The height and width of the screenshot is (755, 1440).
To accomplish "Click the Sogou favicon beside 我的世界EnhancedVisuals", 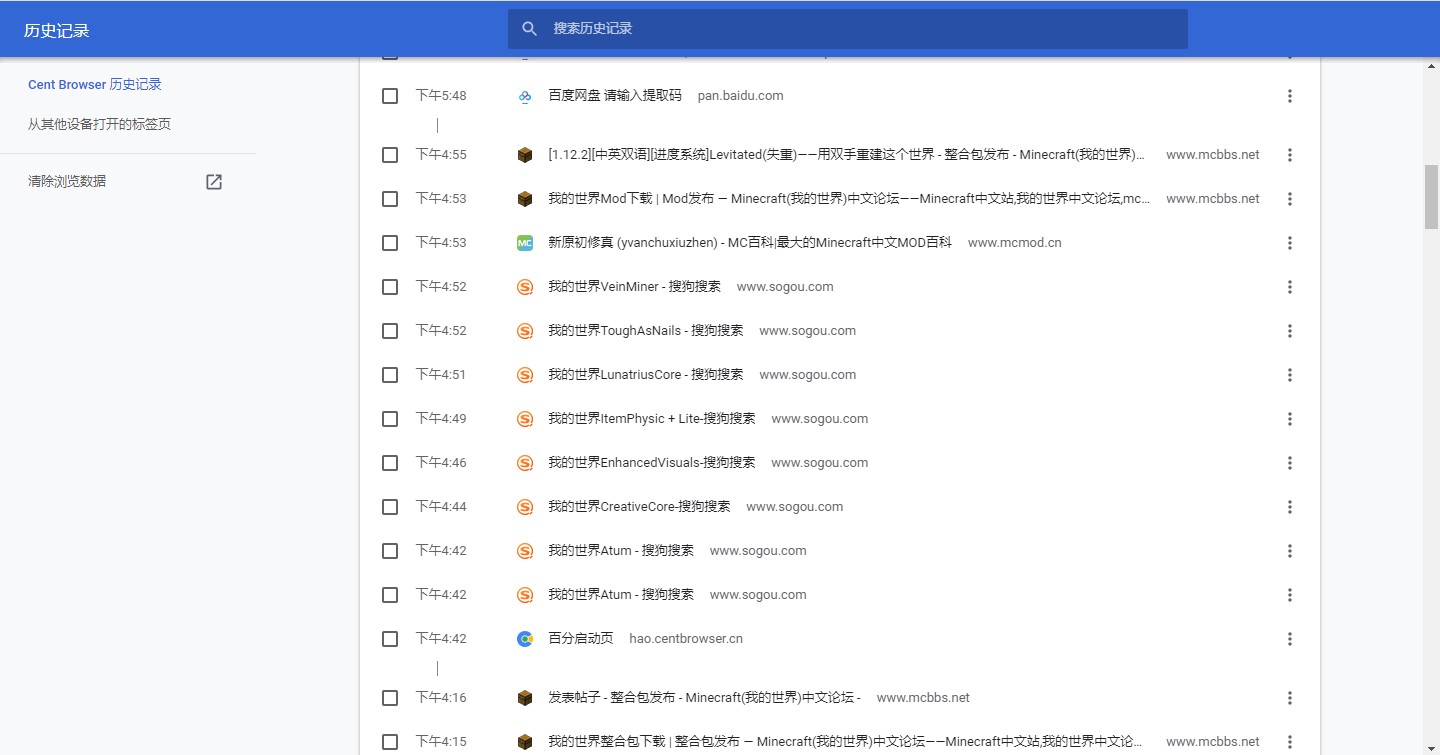I will click(x=525, y=463).
